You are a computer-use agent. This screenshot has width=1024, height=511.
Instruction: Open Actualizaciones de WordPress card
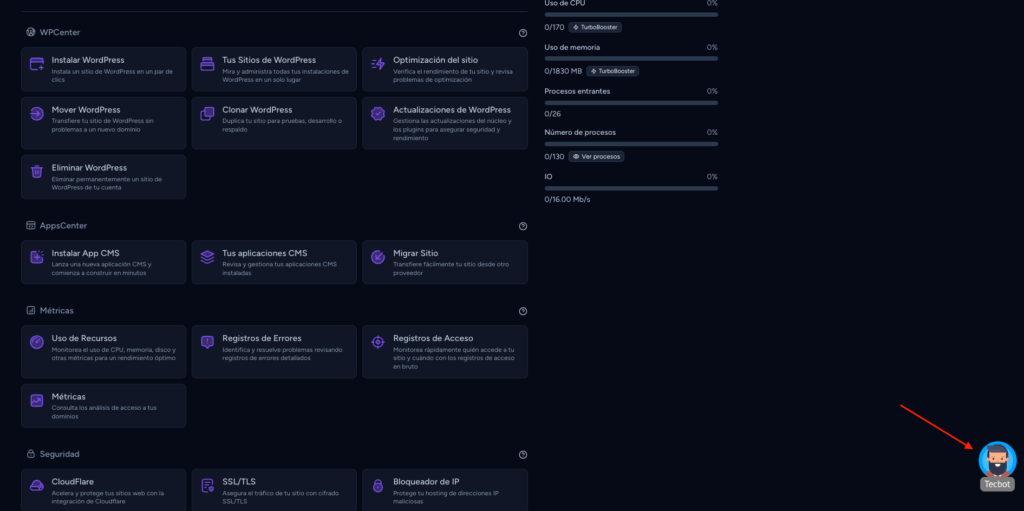pyautogui.click(x=445, y=123)
